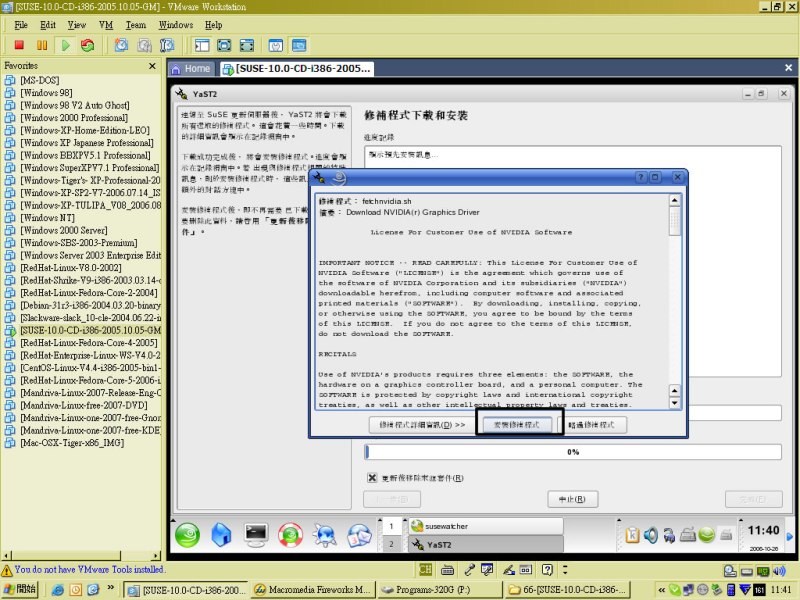Select [Windows 2000 Professional] in Favorites
800x600 pixels.
tap(74, 118)
